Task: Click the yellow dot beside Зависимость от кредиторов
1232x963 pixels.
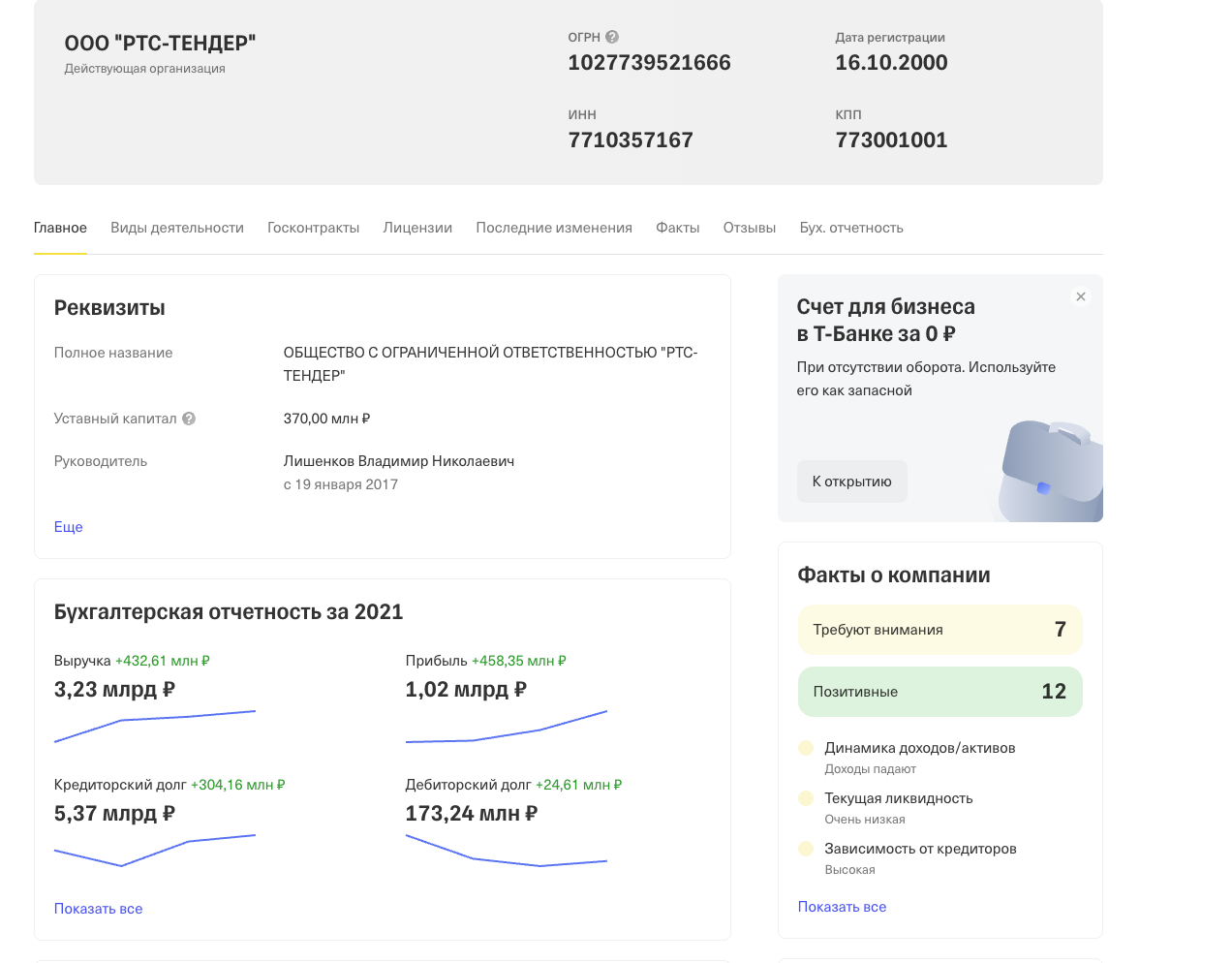Action: [805, 849]
